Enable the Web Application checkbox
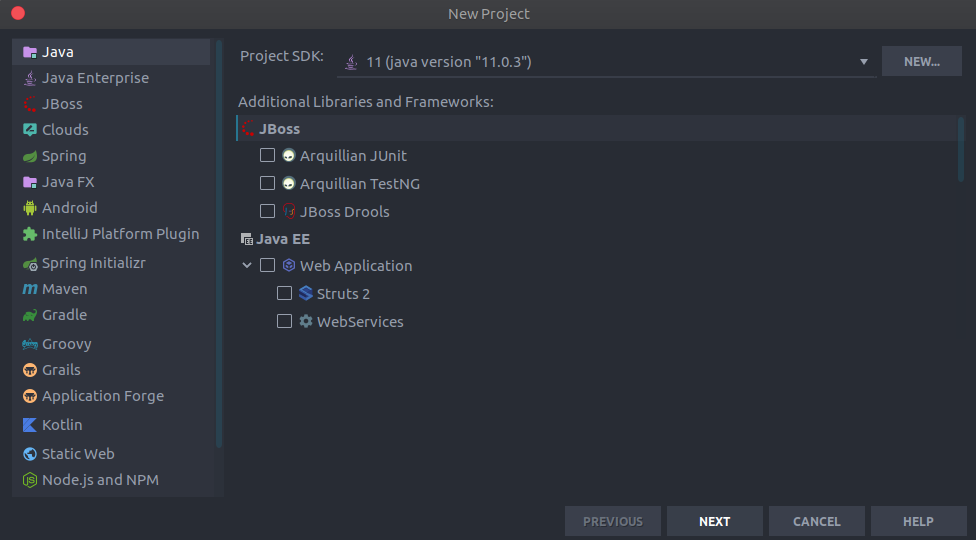The image size is (976, 540). click(267, 265)
